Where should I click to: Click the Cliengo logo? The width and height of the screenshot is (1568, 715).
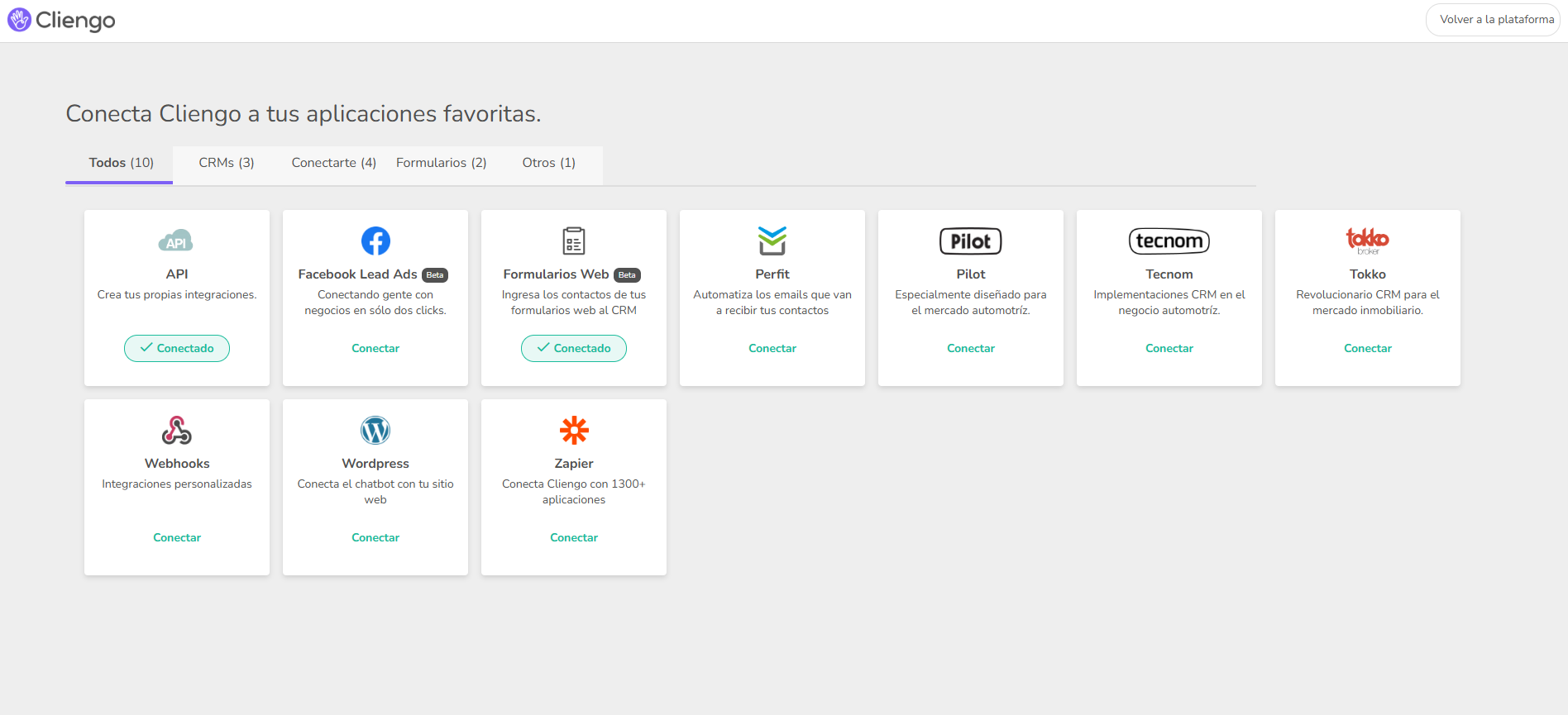point(61,20)
